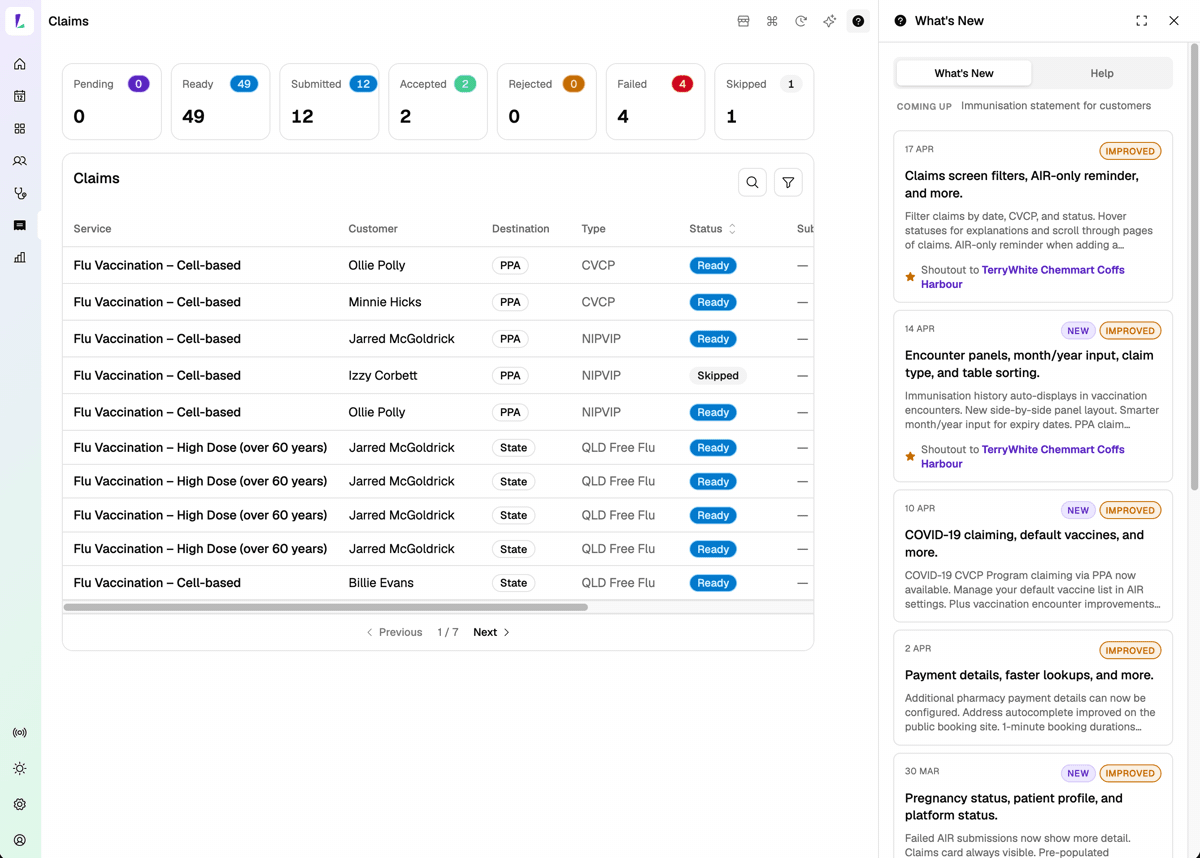Sort table by Status column arrows

(x=732, y=229)
